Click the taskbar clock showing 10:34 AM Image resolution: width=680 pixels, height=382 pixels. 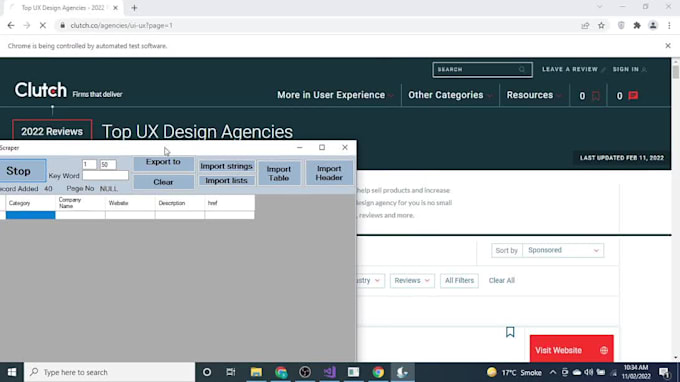(x=636, y=372)
